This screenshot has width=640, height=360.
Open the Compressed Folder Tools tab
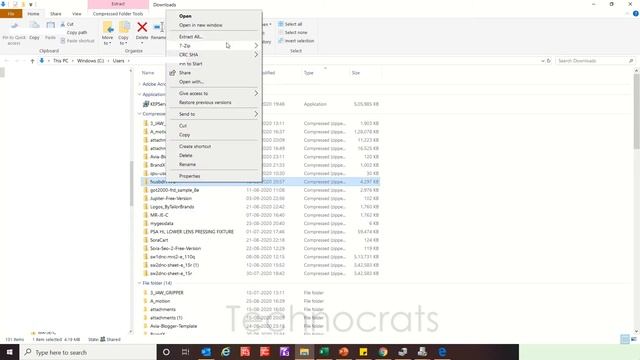(118, 14)
